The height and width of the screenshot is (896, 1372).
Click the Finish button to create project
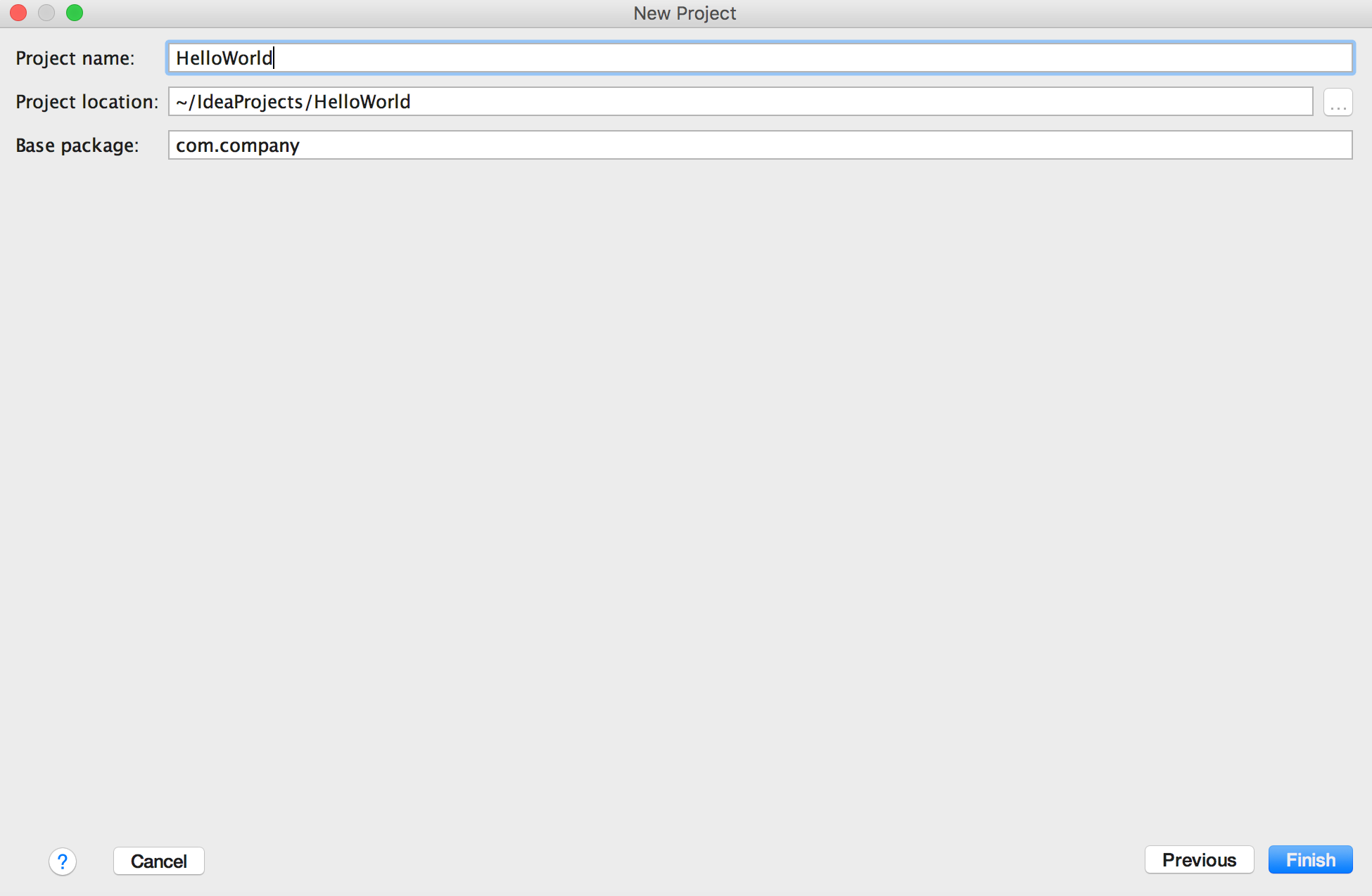pos(1310,859)
